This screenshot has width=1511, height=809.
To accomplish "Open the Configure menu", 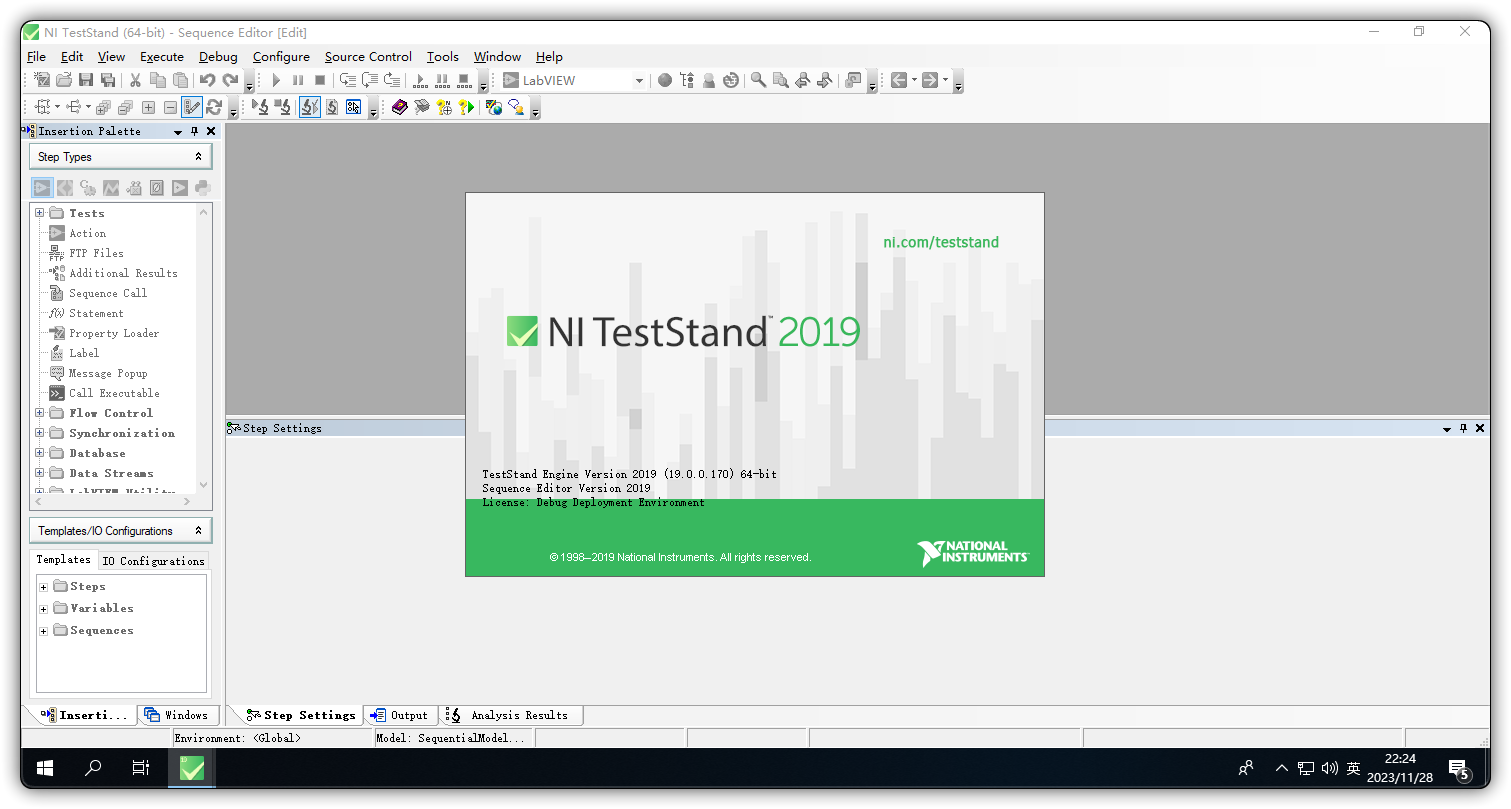I will tap(280, 56).
